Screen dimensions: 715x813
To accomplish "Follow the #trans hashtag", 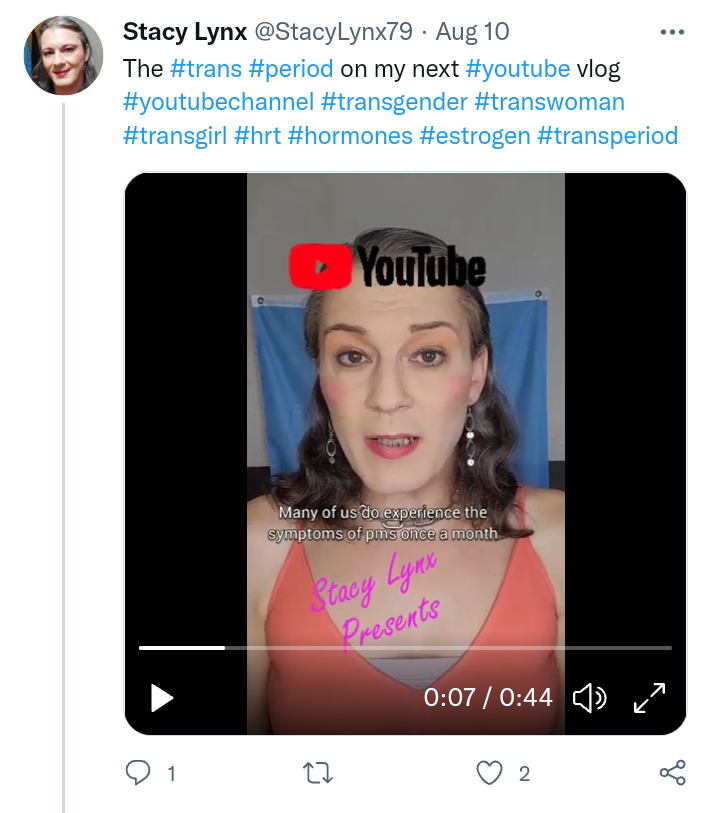I will (x=206, y=68).
